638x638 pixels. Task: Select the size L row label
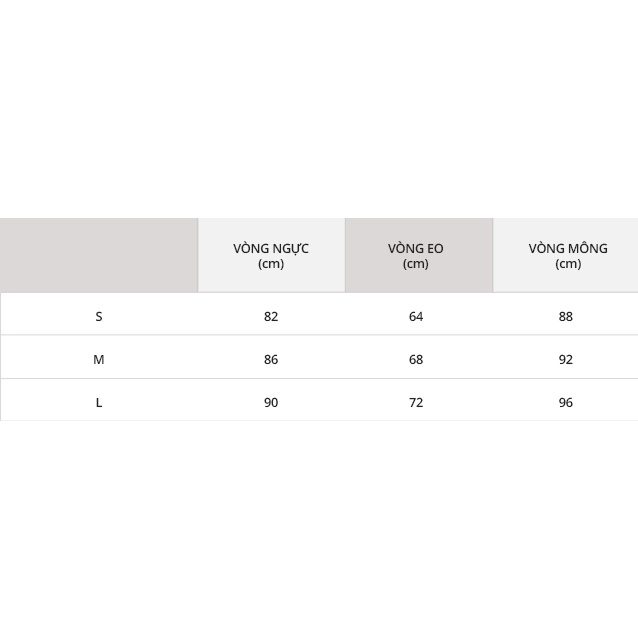point(99,402)
